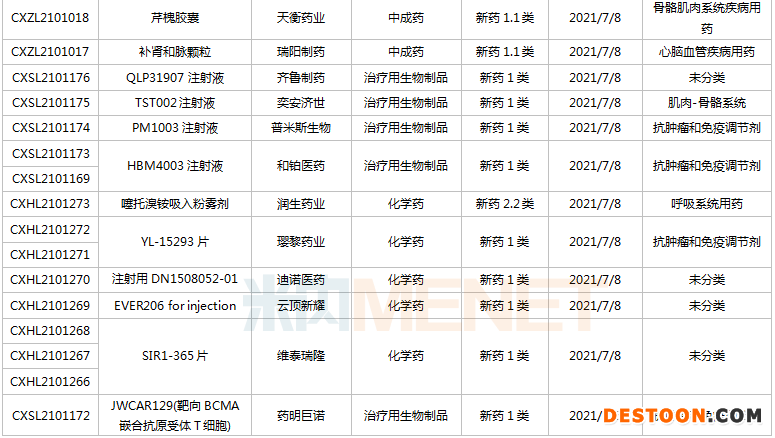The image size is (775, 438).
Task: Click 治疗用生物制品 in the 和铂医药 row
Action: tap(406, 166)
